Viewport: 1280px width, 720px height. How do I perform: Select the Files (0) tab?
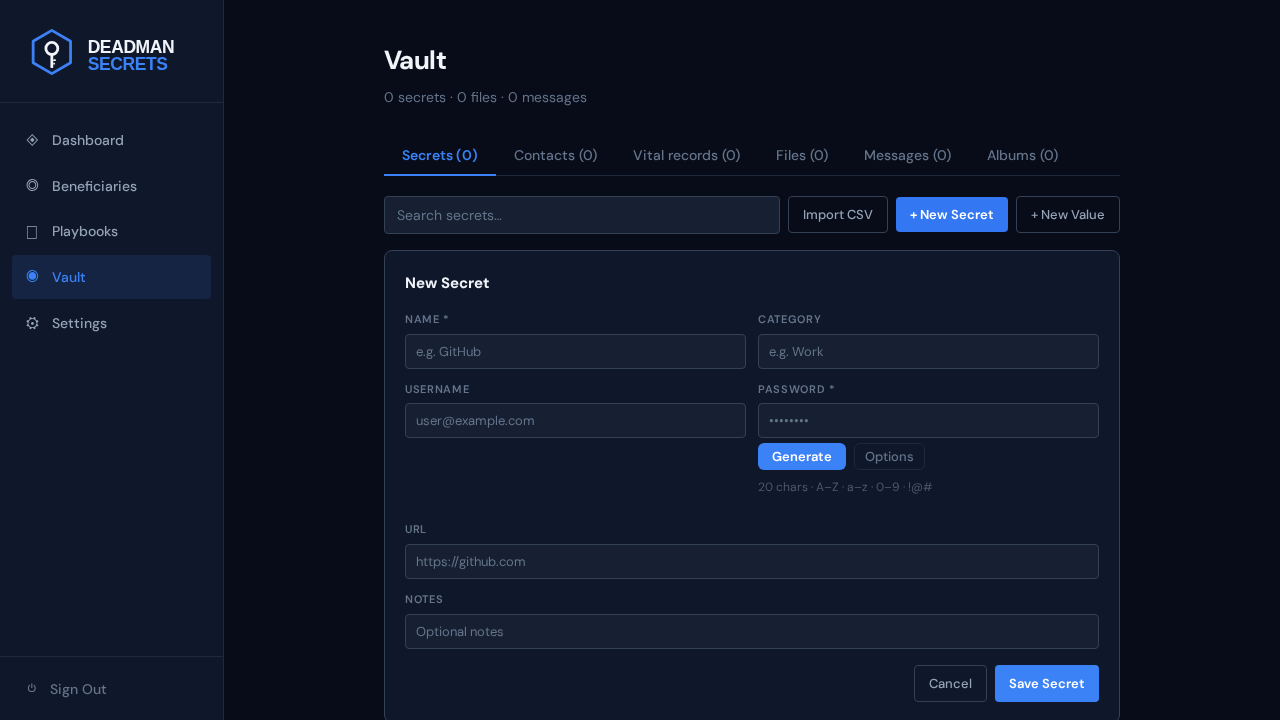(x=802, y=155)
